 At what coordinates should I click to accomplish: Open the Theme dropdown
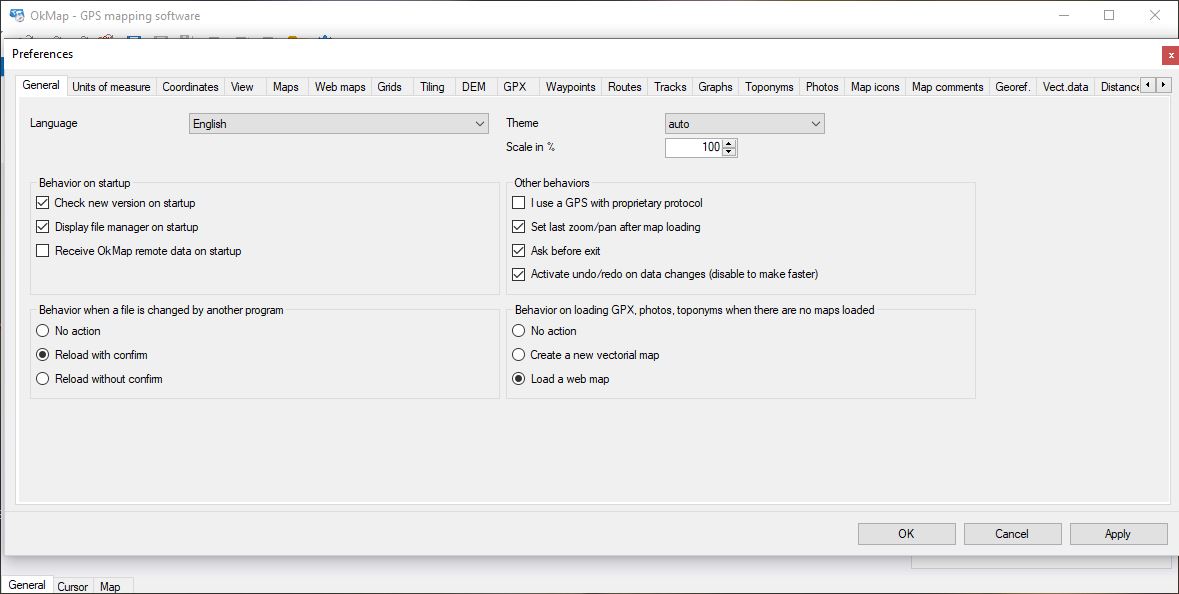[744, 124]
